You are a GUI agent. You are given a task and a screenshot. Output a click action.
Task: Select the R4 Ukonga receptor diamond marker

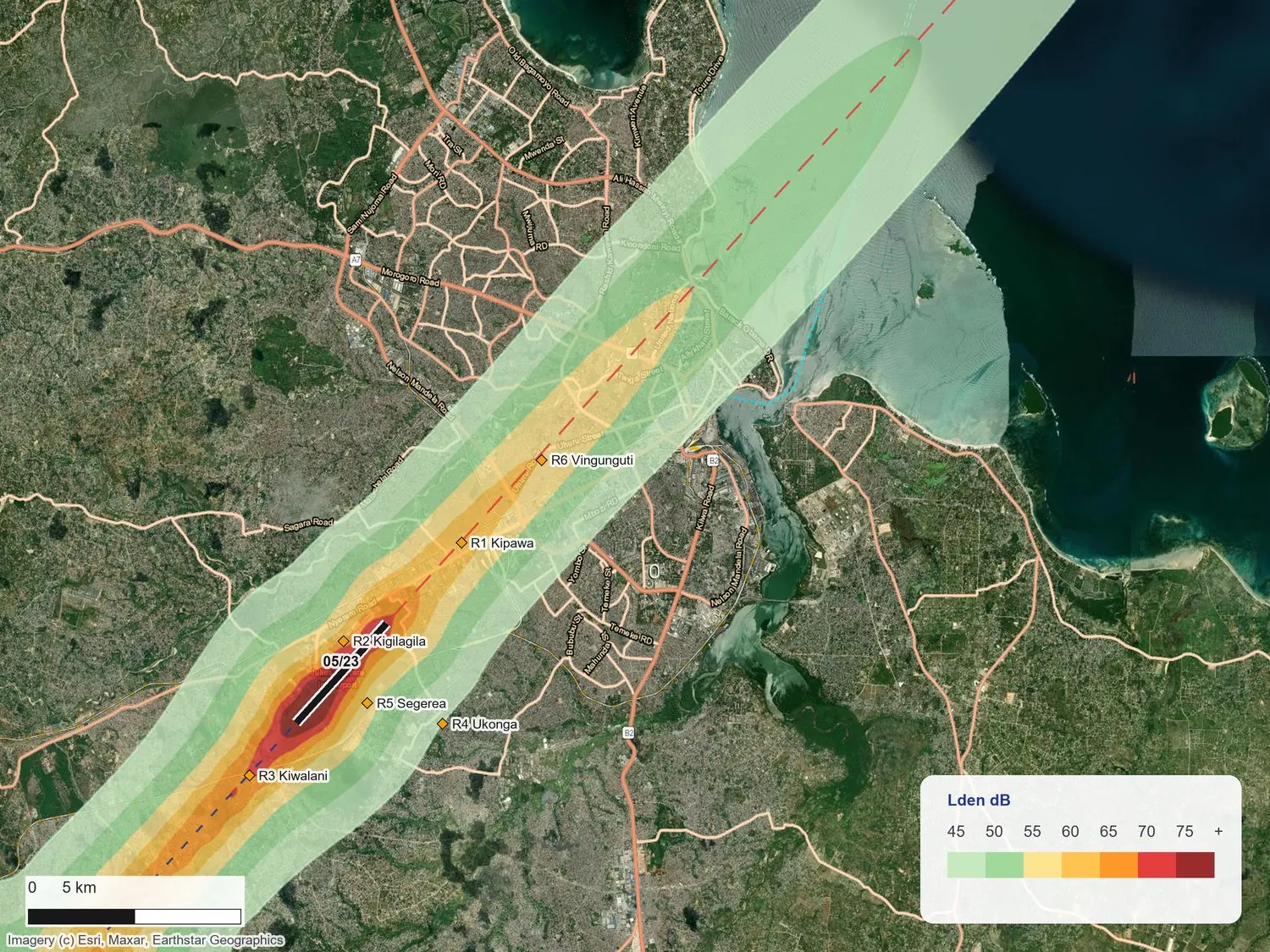[x=442, y=724]
